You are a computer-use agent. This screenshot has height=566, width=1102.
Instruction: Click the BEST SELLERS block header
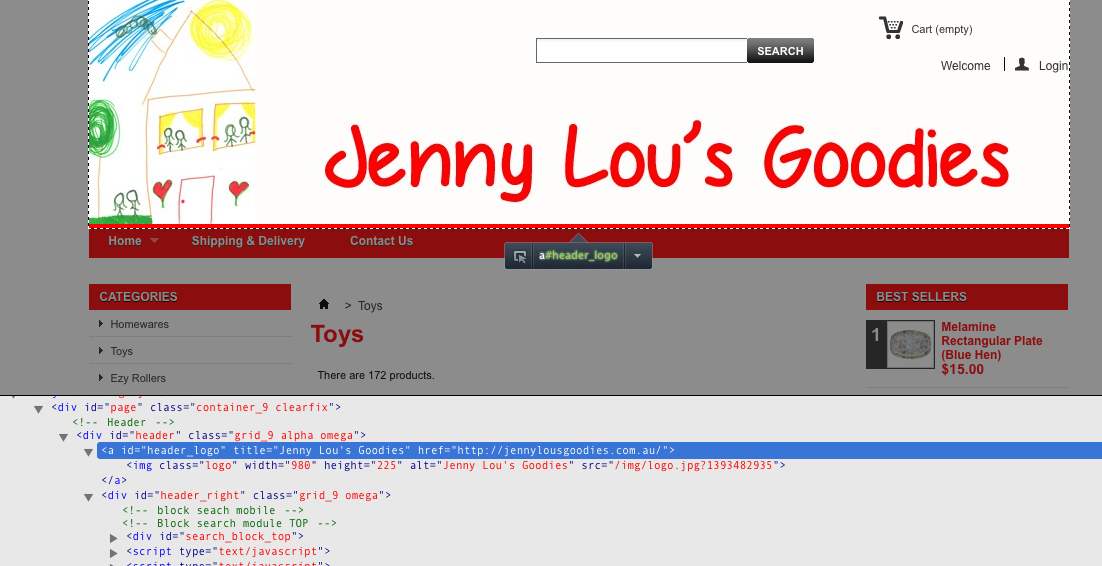pyautogui.click(x=966, y=297)
